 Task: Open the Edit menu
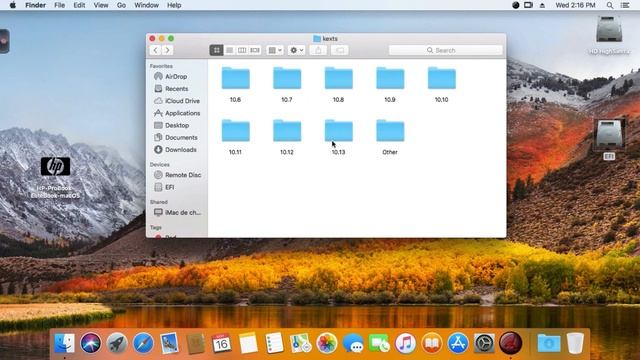79,5
